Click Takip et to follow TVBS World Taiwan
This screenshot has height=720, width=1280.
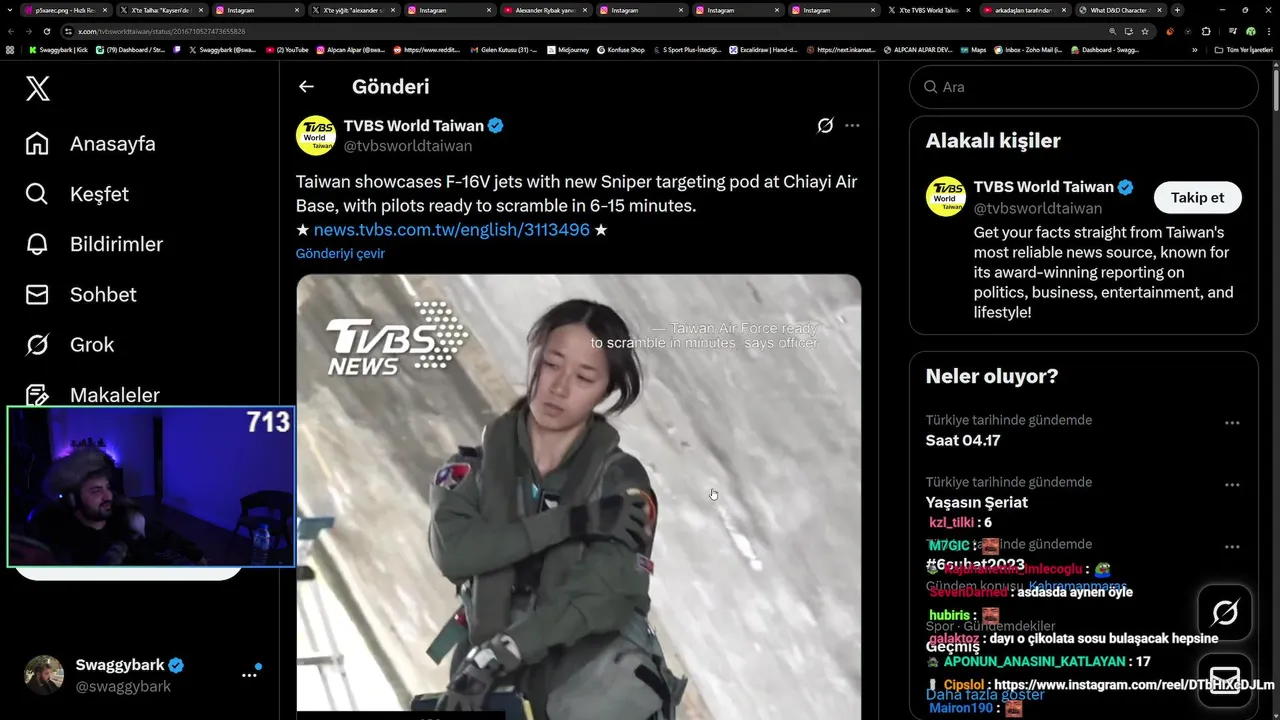coord(1197,197)
